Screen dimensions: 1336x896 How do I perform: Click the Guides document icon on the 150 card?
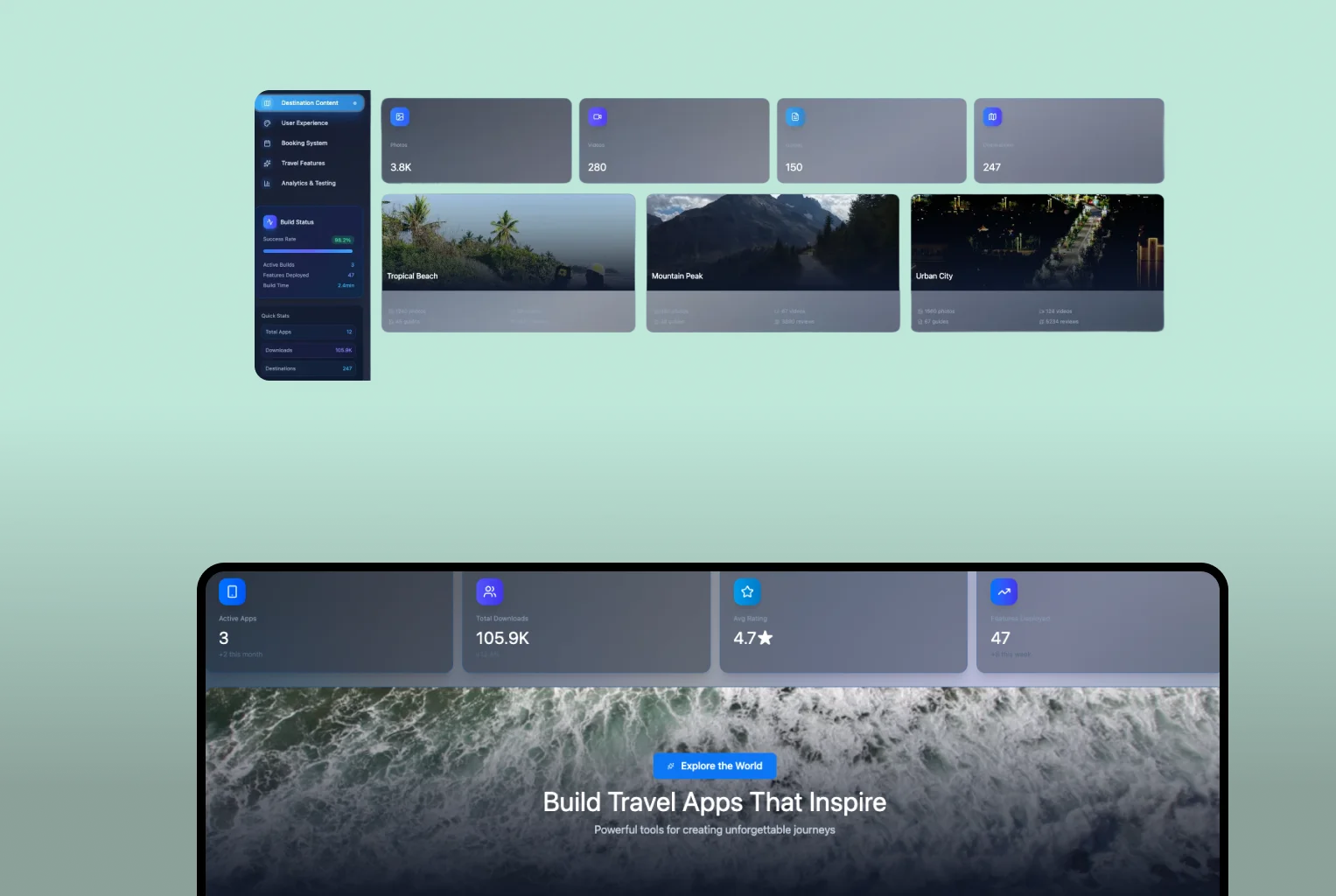tap(794, 116)
